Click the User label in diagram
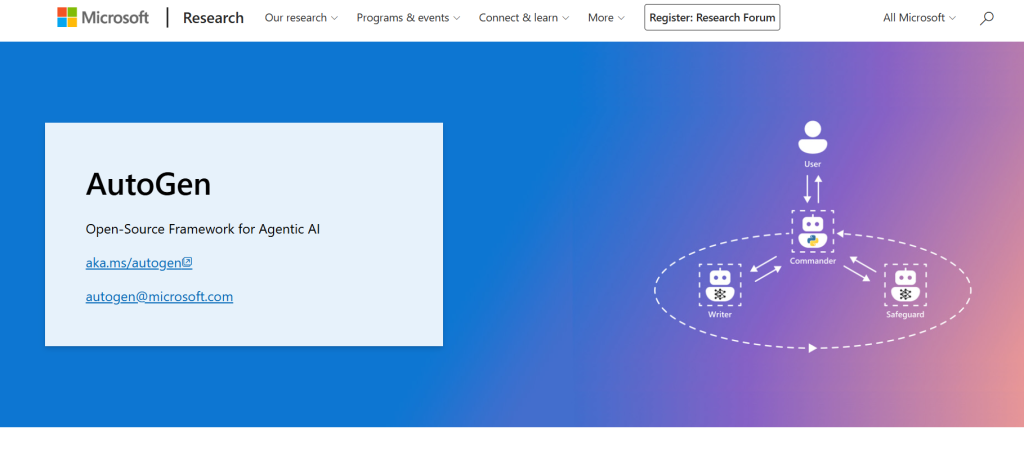This screenshot has width=1024, height=470. (812, 164)
